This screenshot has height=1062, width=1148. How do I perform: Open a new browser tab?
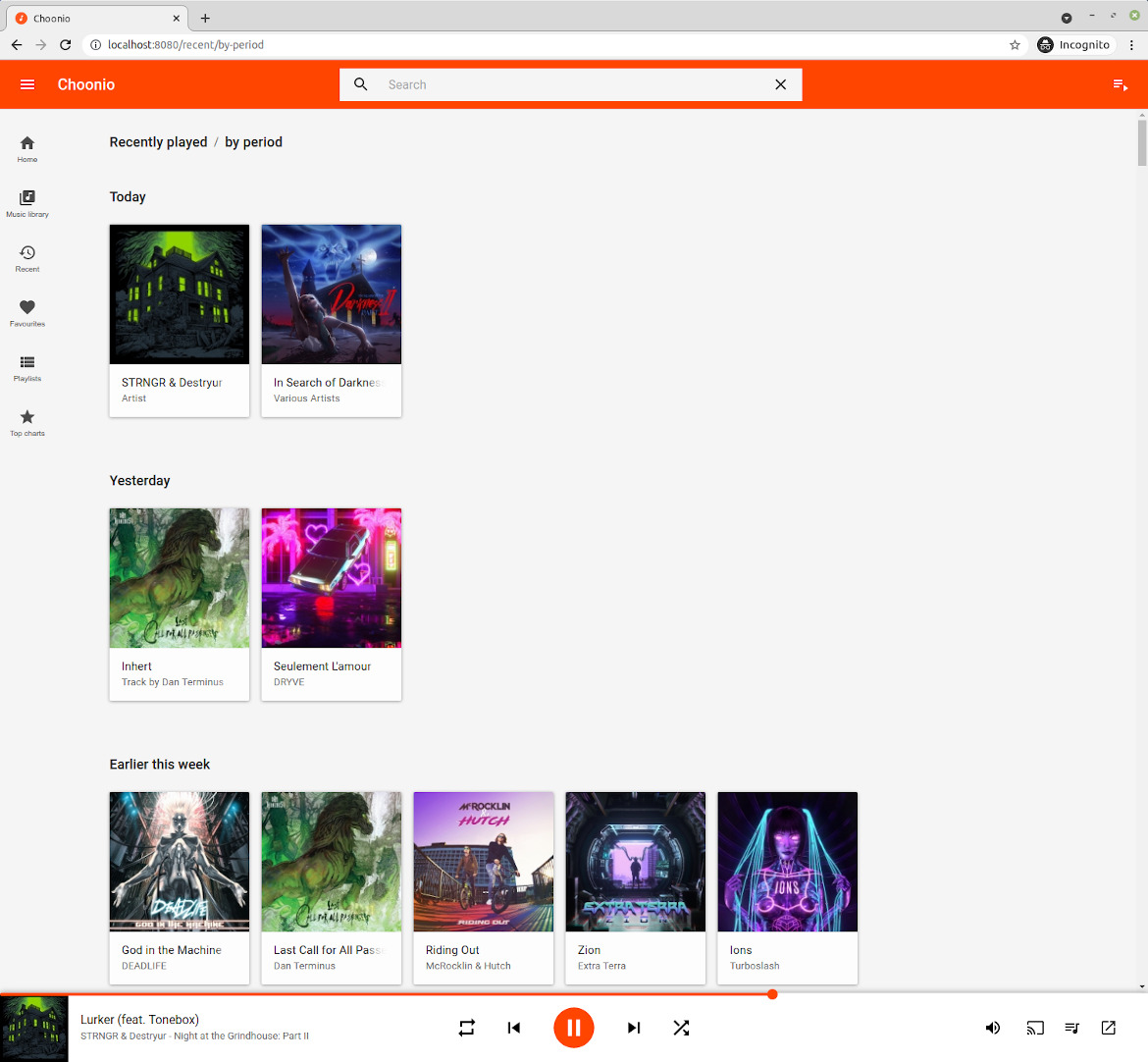[x=205, y=19]
